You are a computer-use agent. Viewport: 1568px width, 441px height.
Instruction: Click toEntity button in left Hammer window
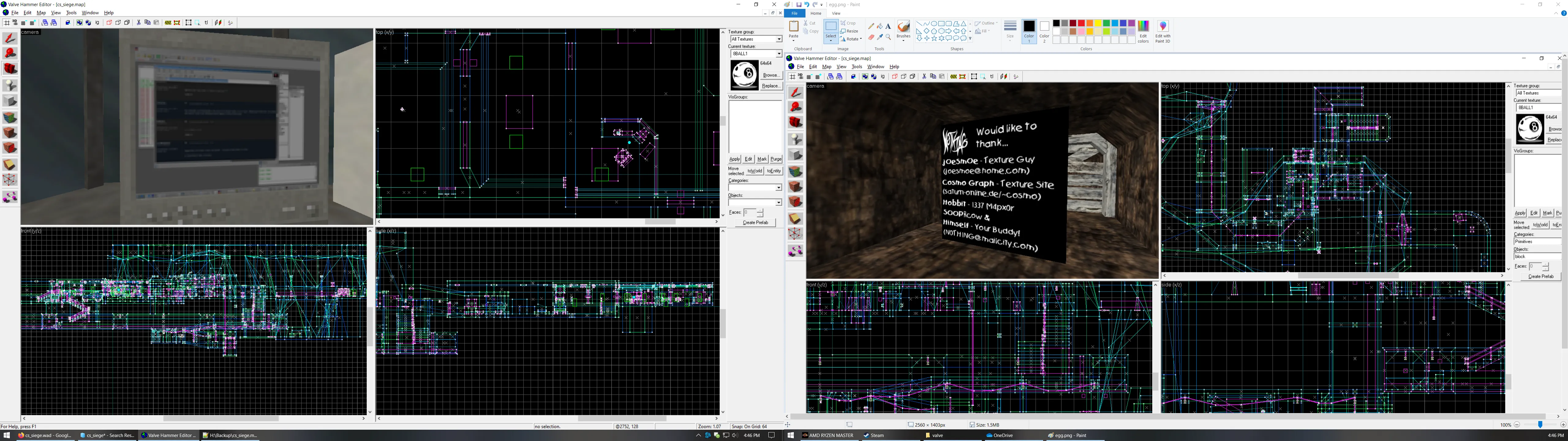coord(774,171)
